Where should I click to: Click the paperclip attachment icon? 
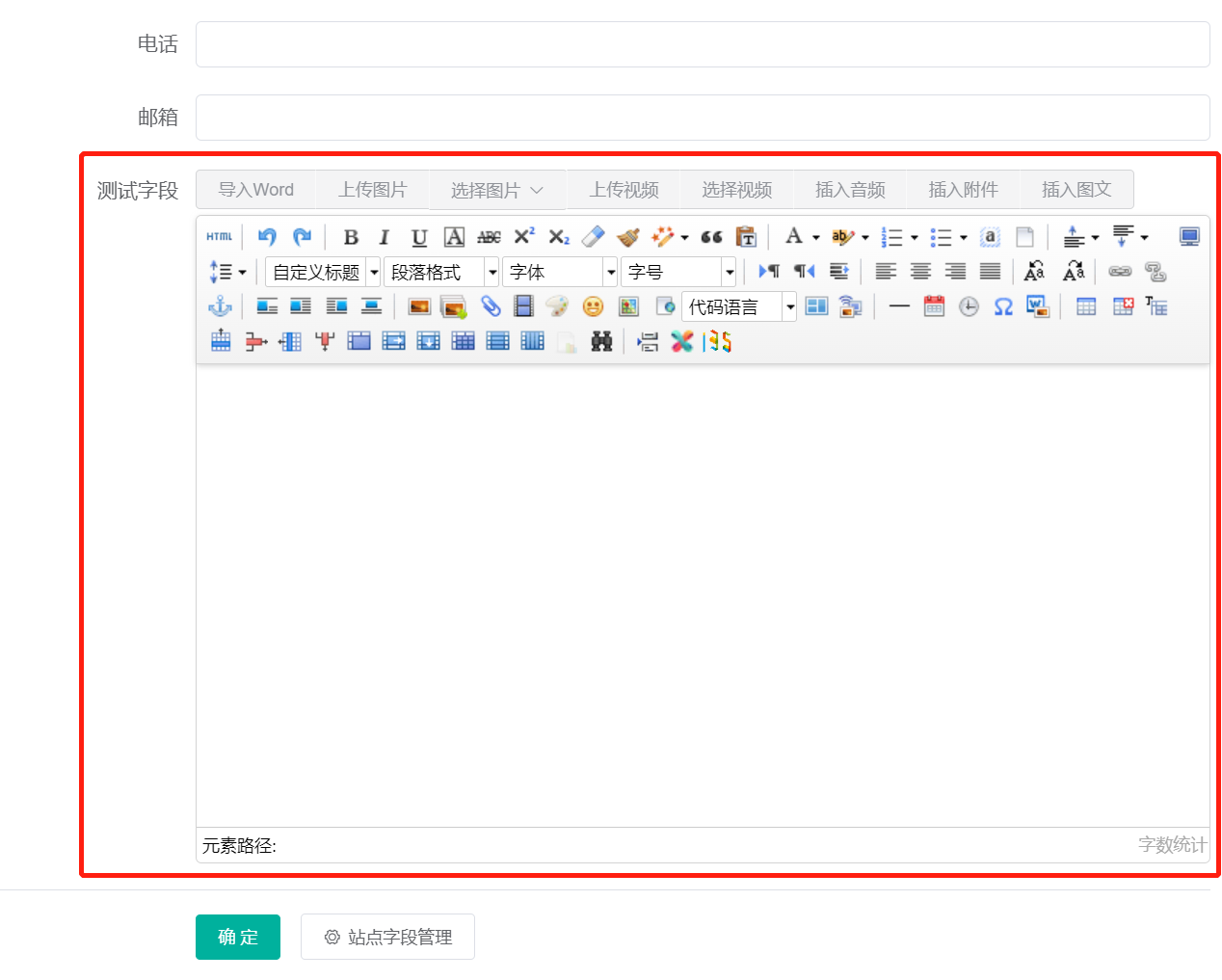coord(491,306)
